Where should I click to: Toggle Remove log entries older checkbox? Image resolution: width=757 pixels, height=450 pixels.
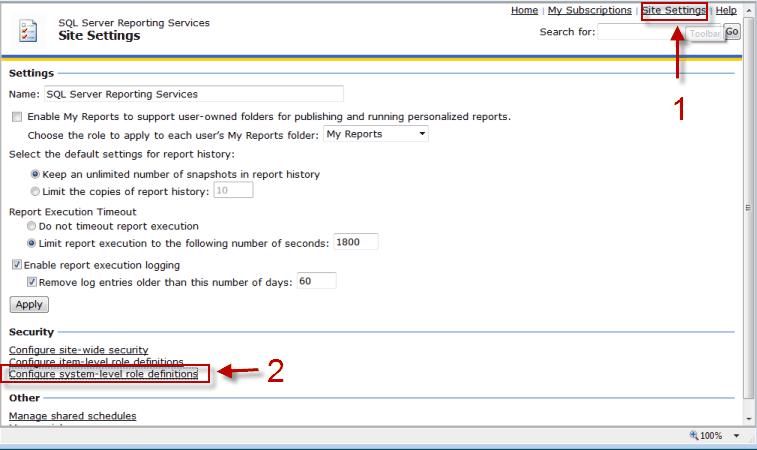pos(32,282)
